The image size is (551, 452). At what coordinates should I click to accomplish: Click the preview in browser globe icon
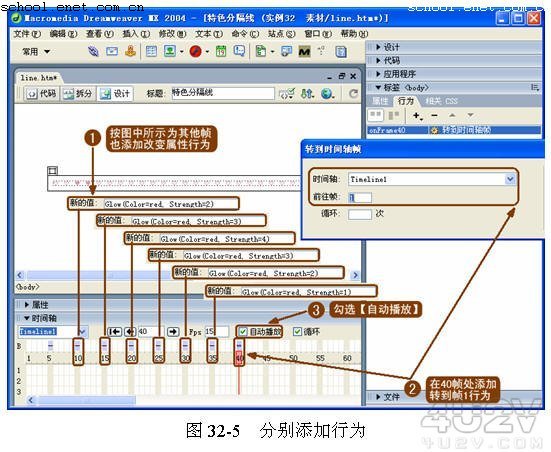[327, 93]
